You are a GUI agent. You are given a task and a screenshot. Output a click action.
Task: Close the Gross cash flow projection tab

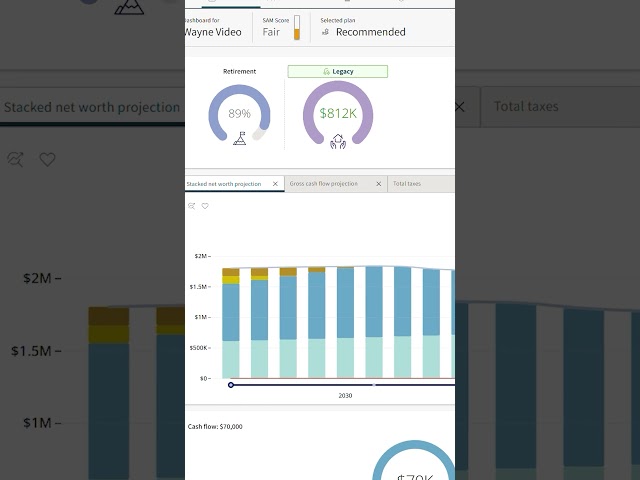coord(379,184)
